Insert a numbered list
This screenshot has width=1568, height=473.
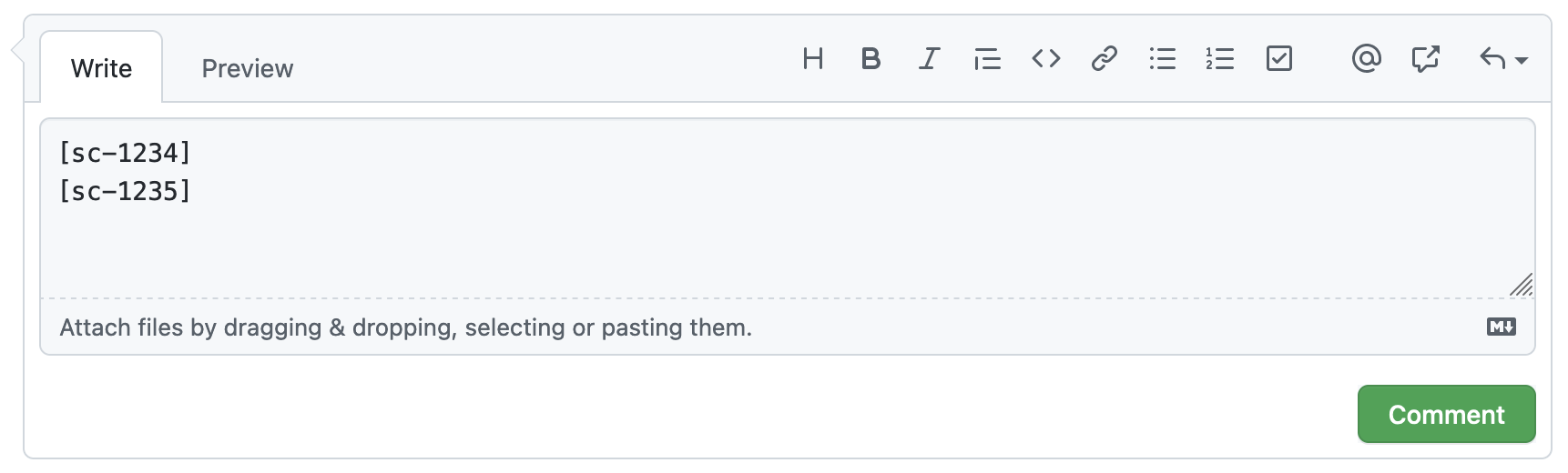1220,59
